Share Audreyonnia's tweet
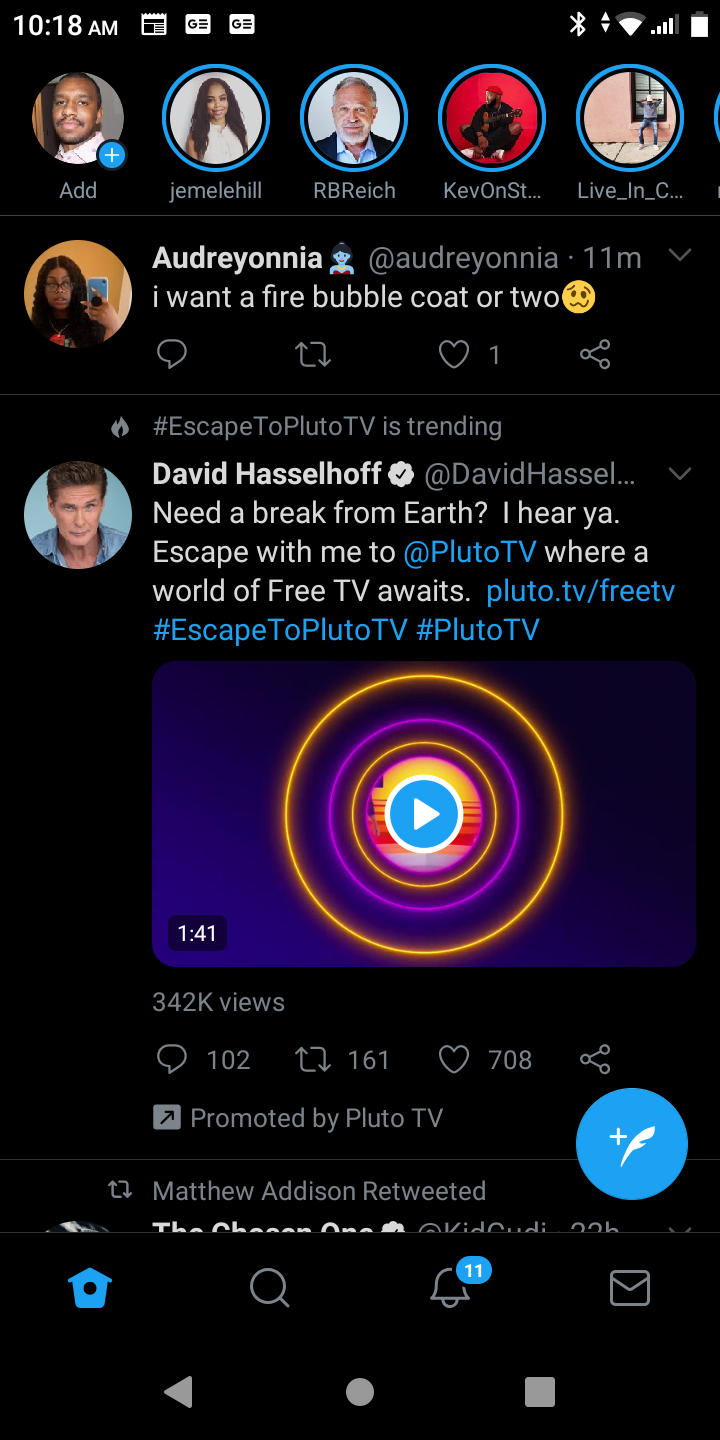This screenshot has height=1440, width=720. (x=595, y=354)
